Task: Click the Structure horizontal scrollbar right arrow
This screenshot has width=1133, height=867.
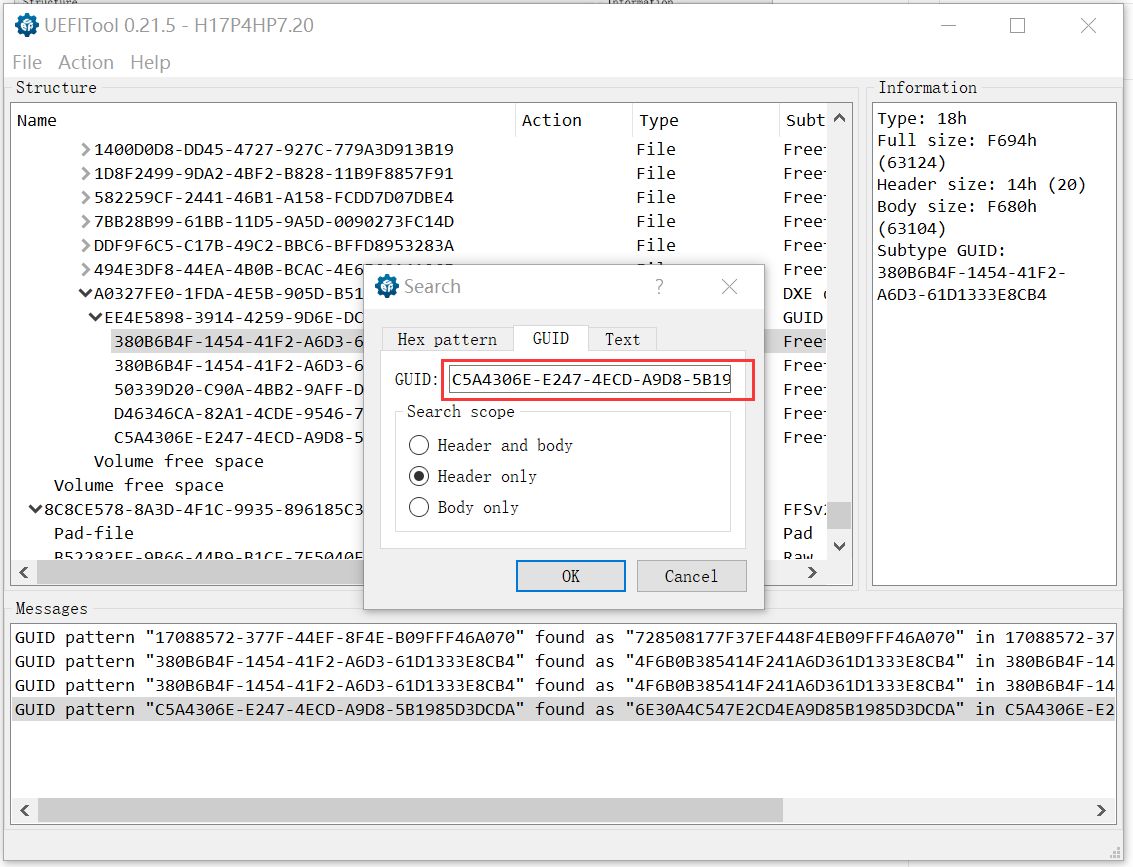Action: [812, 572]
